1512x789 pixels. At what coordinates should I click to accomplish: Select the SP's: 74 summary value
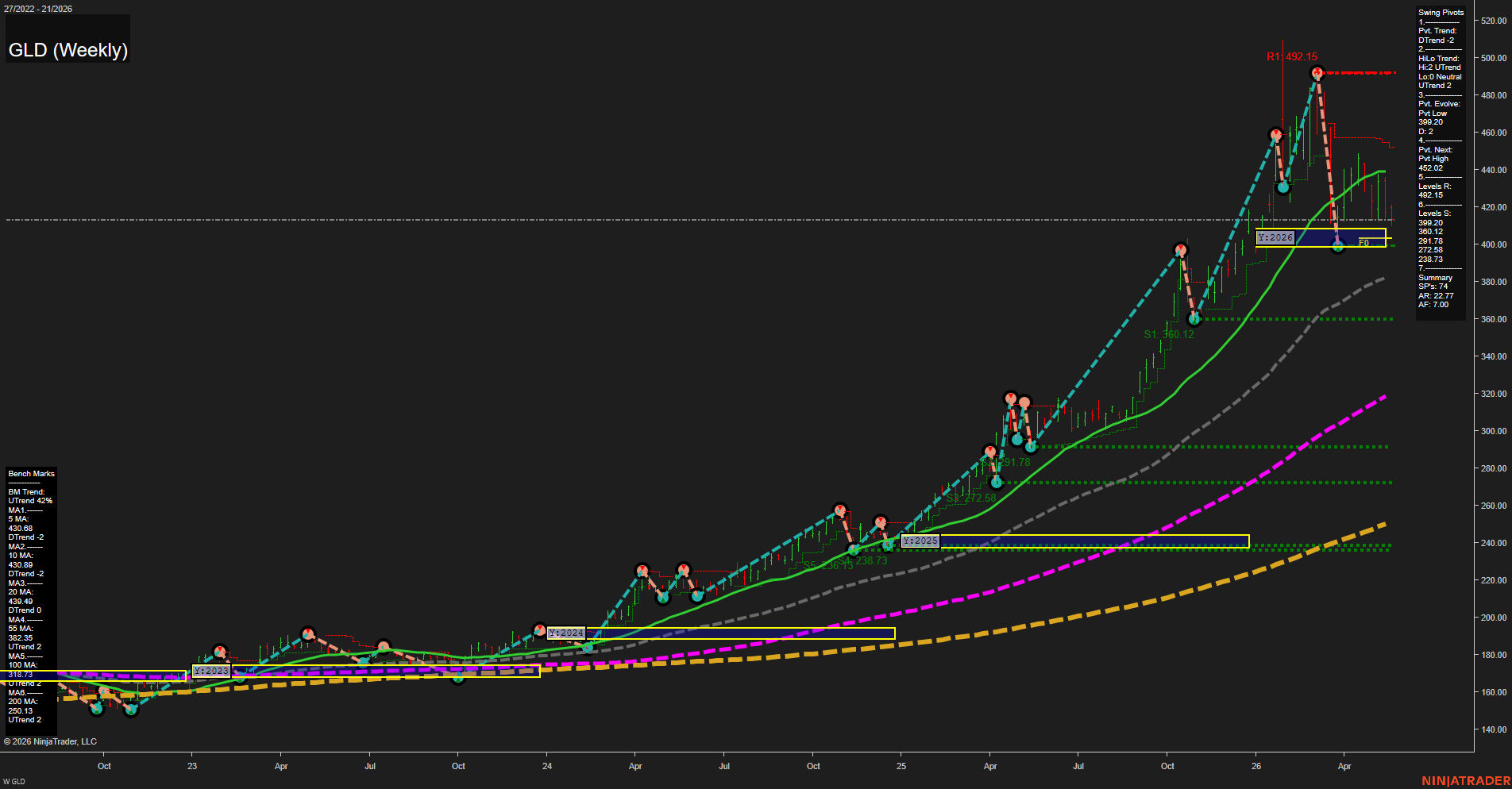1433,287
